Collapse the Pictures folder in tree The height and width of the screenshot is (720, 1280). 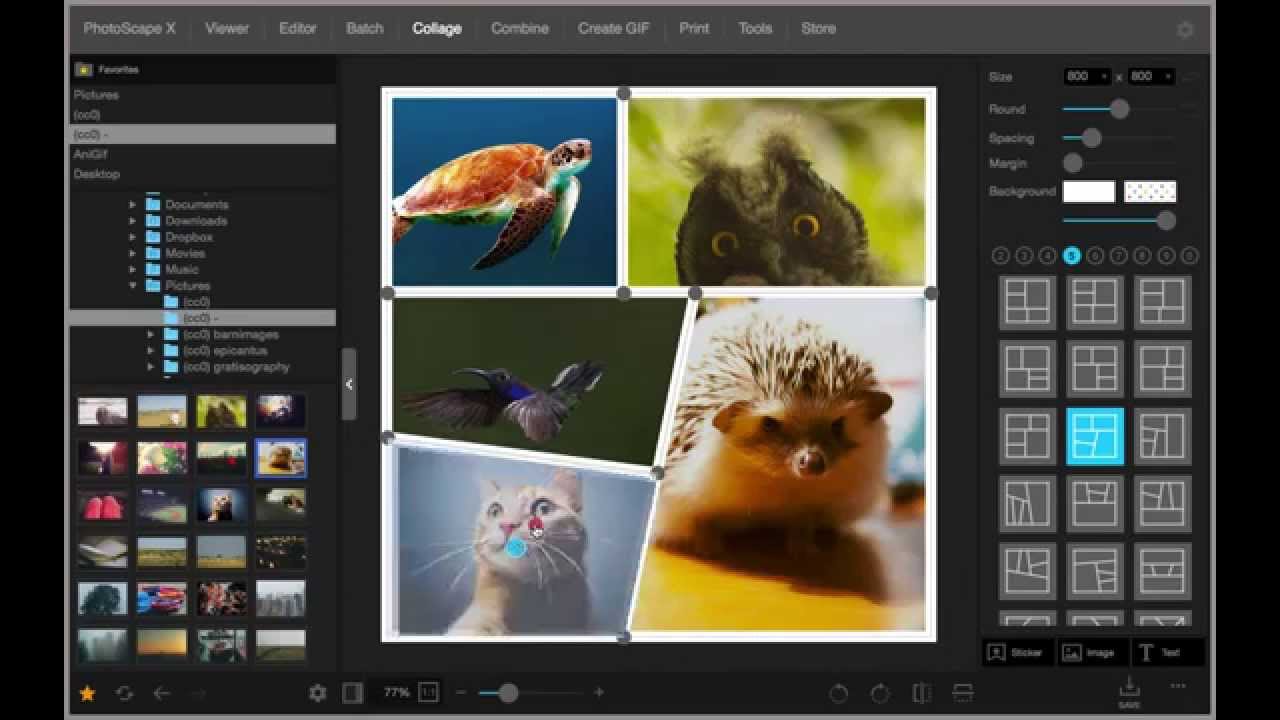(x=133, y=285)
